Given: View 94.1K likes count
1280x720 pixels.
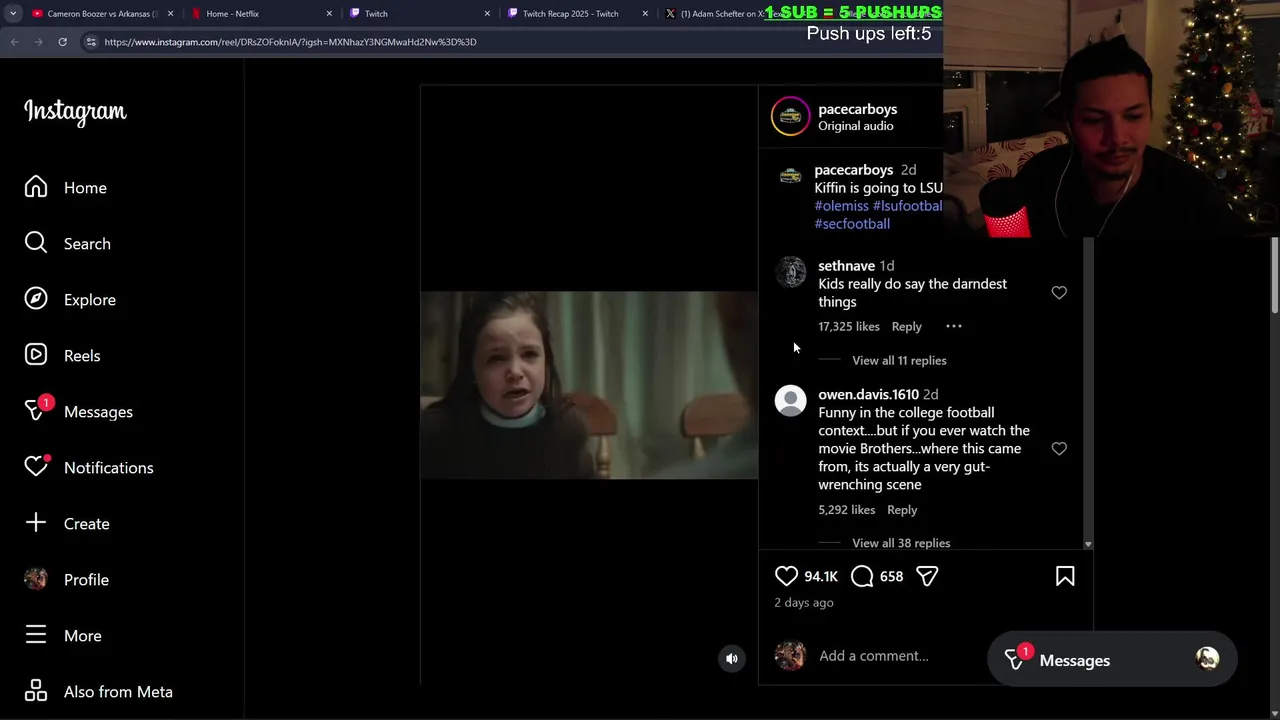Looking at the screenshot, I should tap(820, 576).
